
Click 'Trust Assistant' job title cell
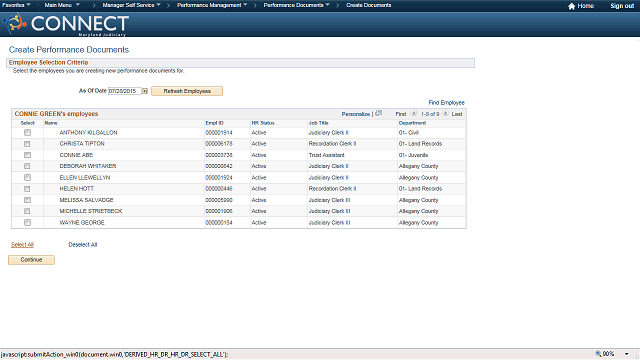[327, 155]
